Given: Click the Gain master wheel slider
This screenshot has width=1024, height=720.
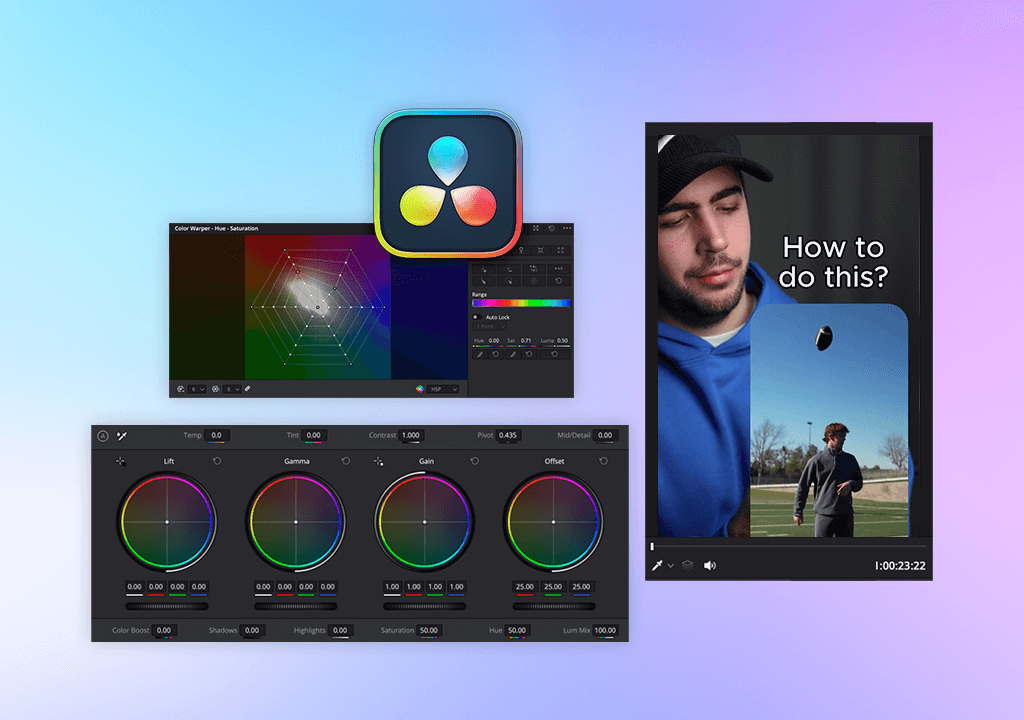Looking at the screenshot, I should coord(424,606).
